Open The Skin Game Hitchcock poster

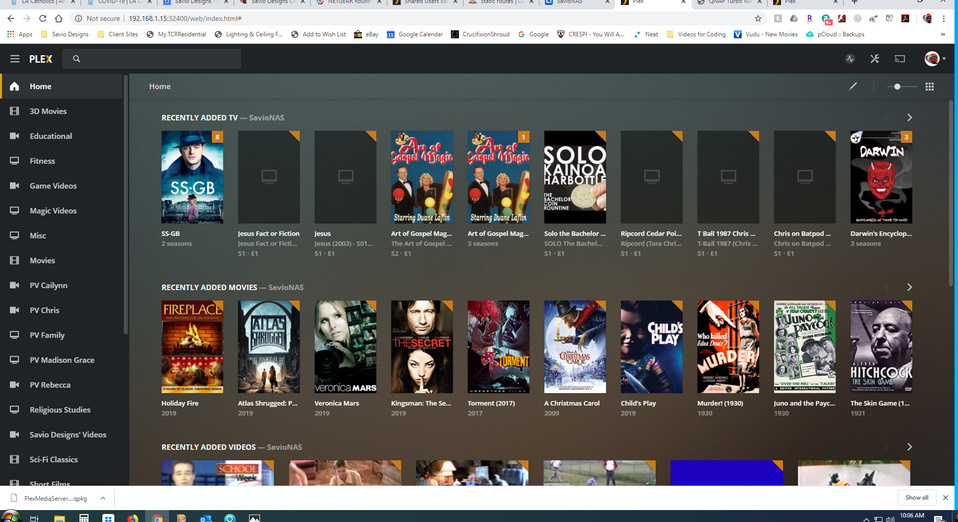point(881,347)
